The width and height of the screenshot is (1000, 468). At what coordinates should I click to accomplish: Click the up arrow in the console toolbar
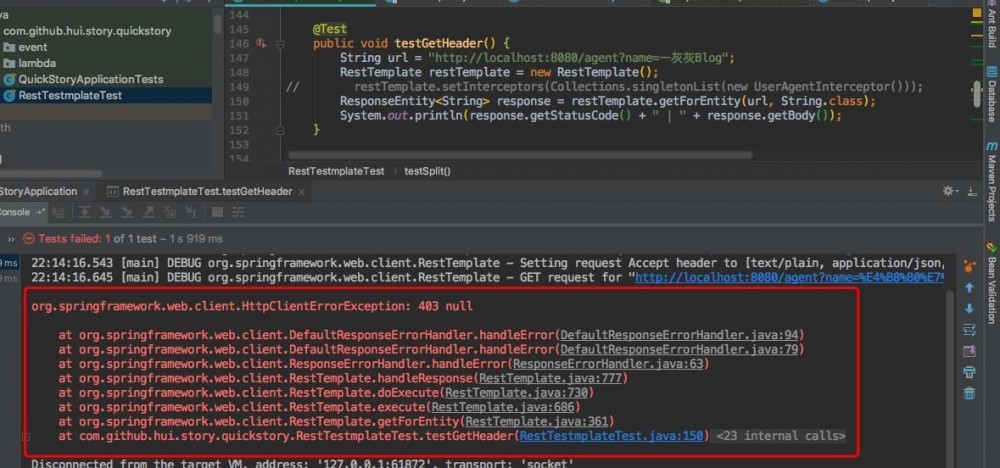point(969,288)
